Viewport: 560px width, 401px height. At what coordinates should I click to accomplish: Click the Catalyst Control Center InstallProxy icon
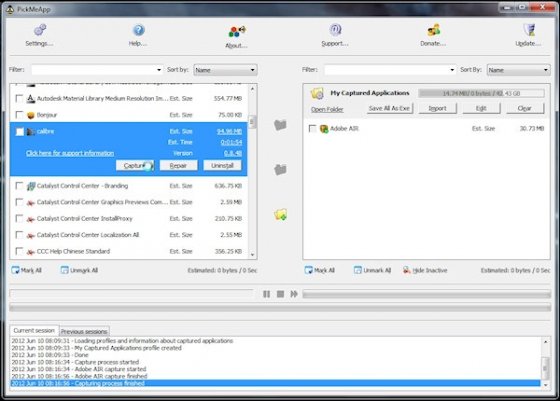(x=31, y=219)
